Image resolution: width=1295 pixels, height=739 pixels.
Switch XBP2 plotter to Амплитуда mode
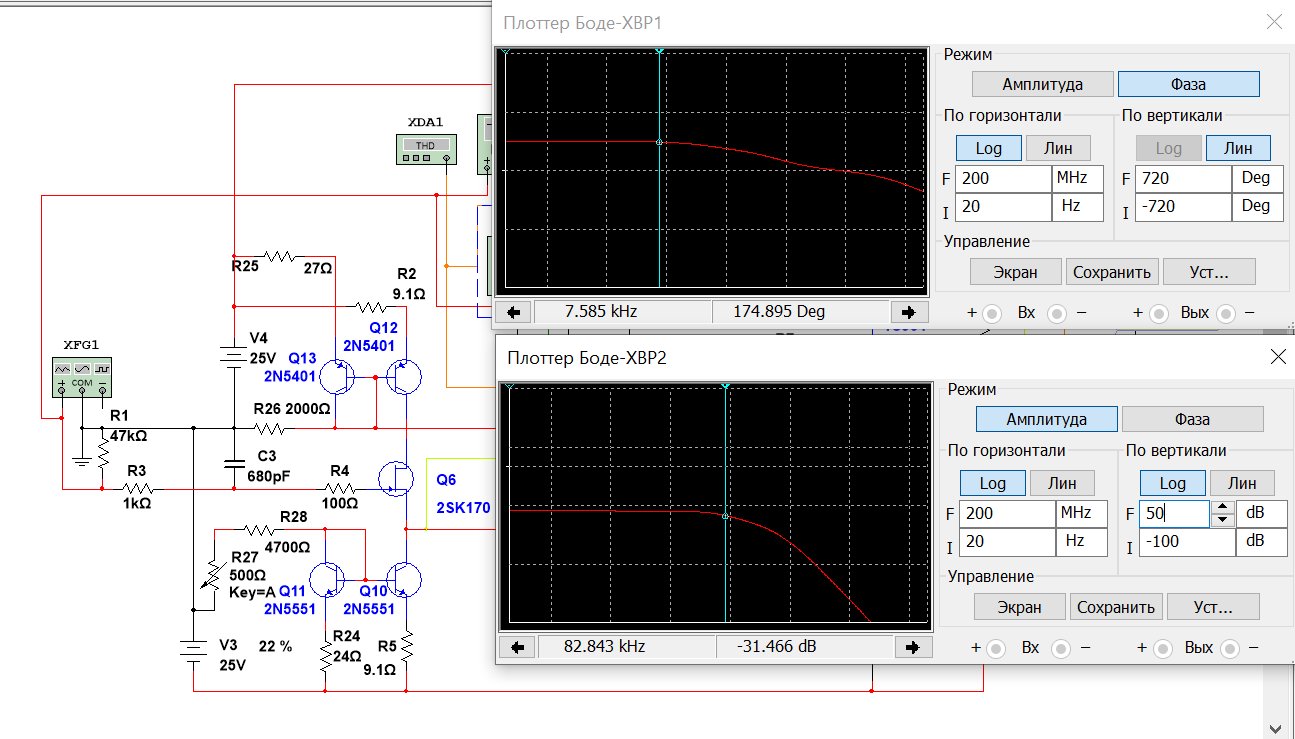(1047, 419)
